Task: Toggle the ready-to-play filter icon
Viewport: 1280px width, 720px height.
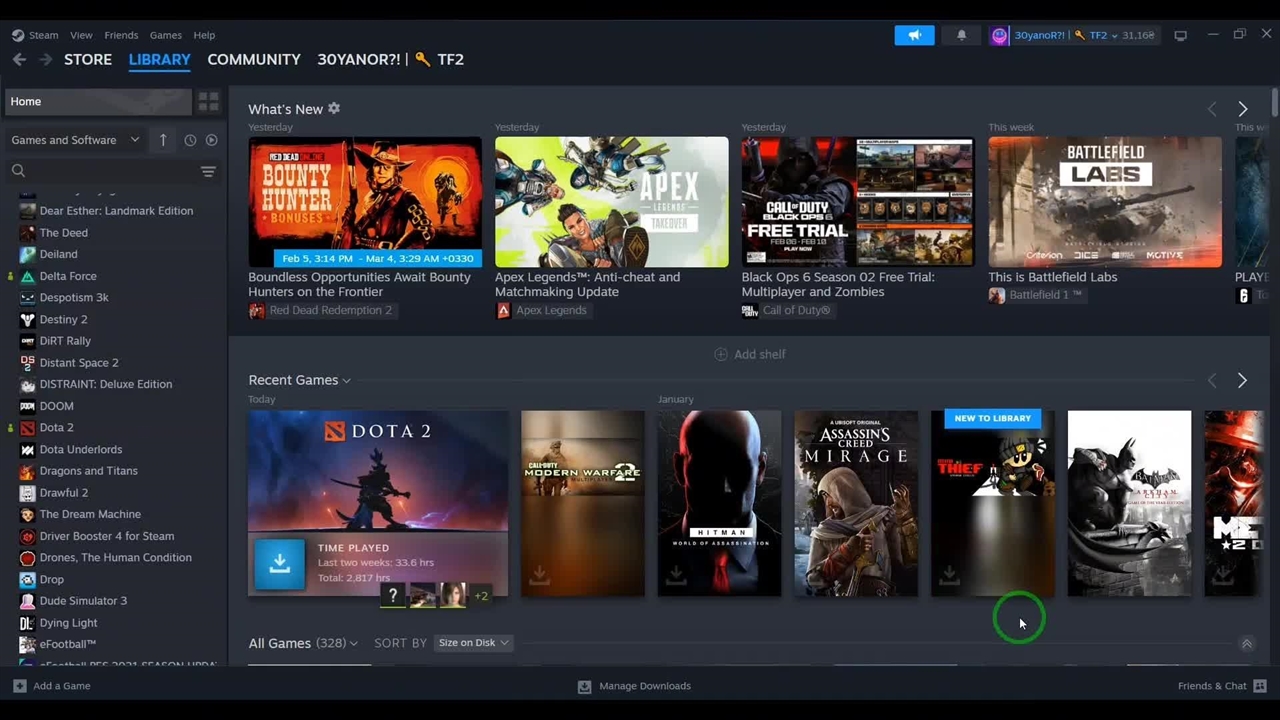Action: (211, 140)
